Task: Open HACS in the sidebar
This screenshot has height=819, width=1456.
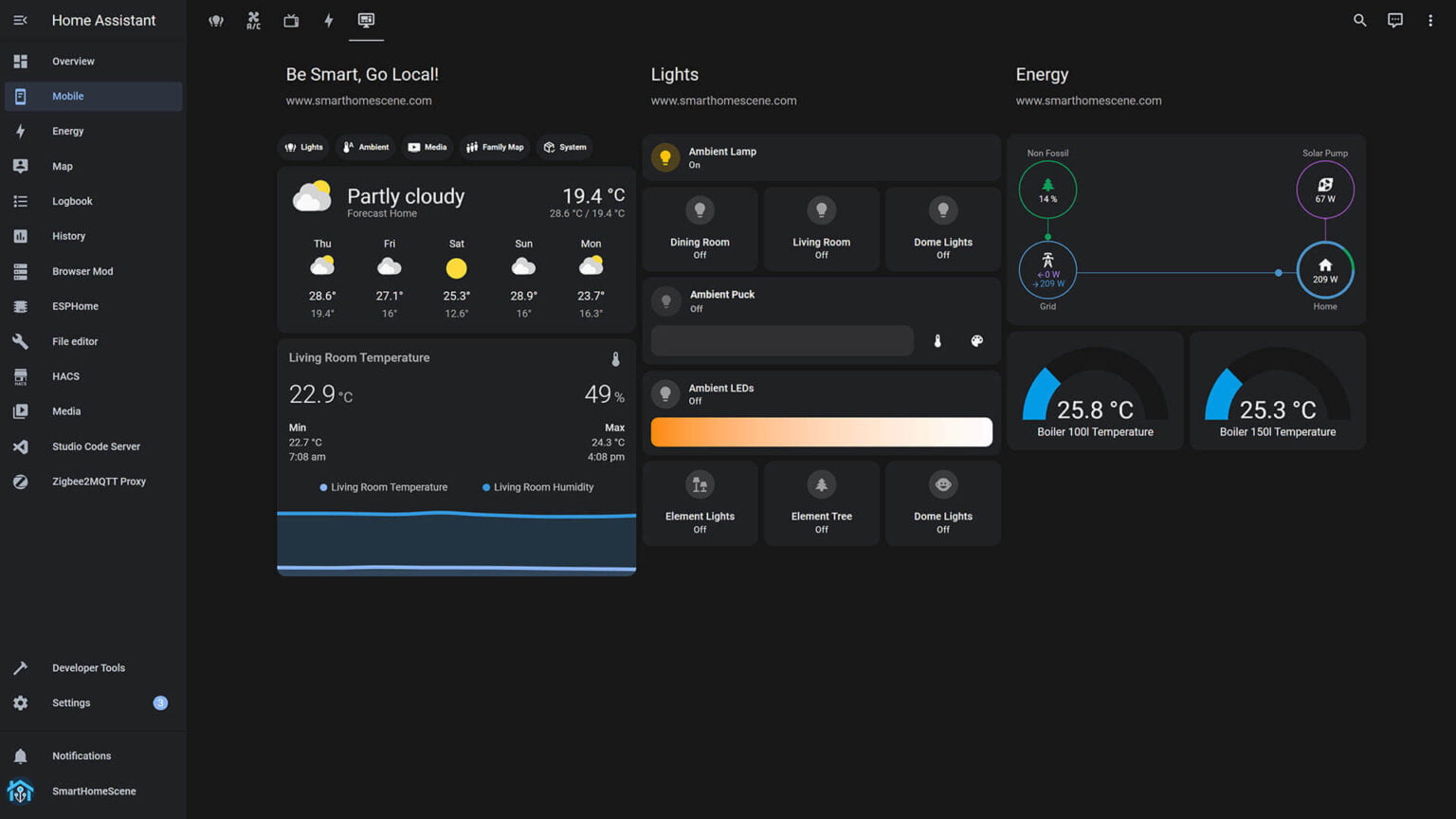Action: pyautogui.click(x=65, y=376)
